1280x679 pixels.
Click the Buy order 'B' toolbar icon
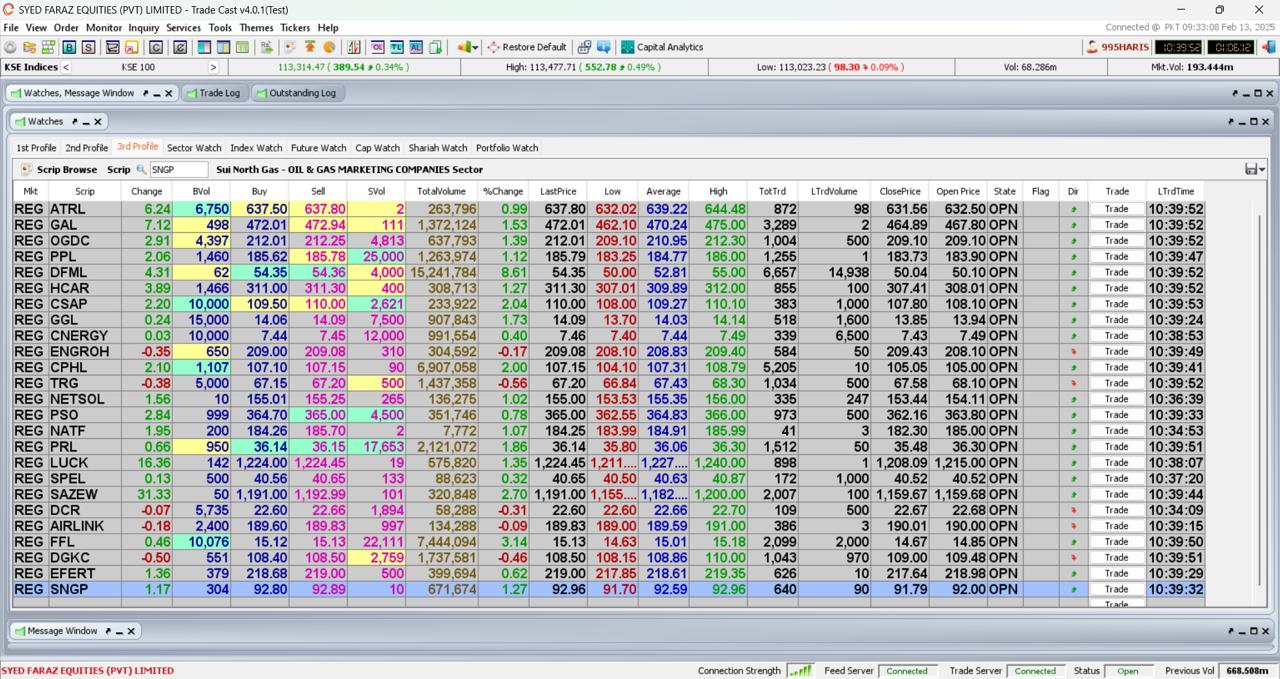69,47
